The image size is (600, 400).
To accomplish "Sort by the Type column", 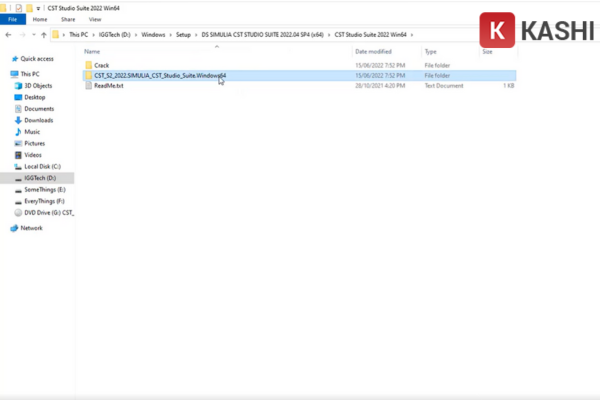I will pyautogui.click(x=430, y=51).
